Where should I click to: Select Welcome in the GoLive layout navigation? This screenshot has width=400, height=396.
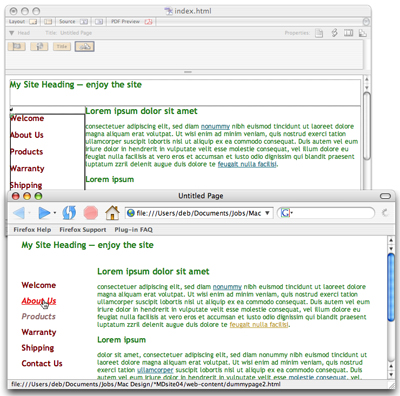tap(27, 118)
